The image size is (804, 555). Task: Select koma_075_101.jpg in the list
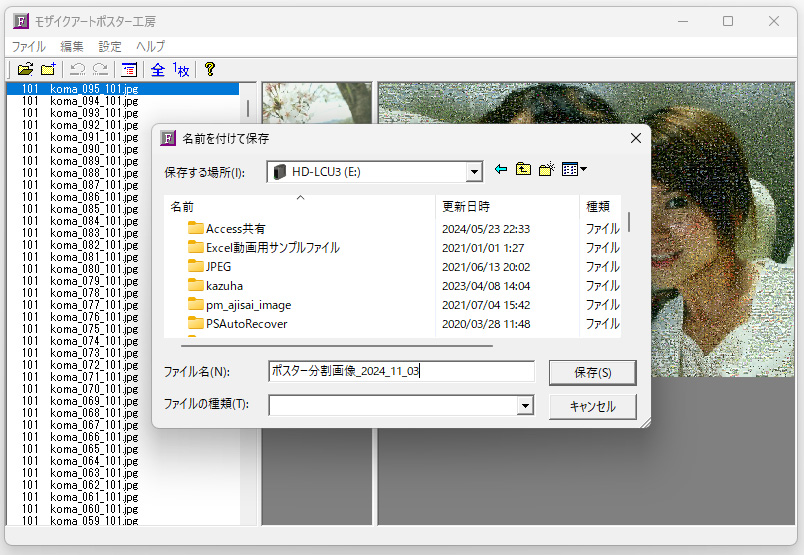(x=123, y=329)
